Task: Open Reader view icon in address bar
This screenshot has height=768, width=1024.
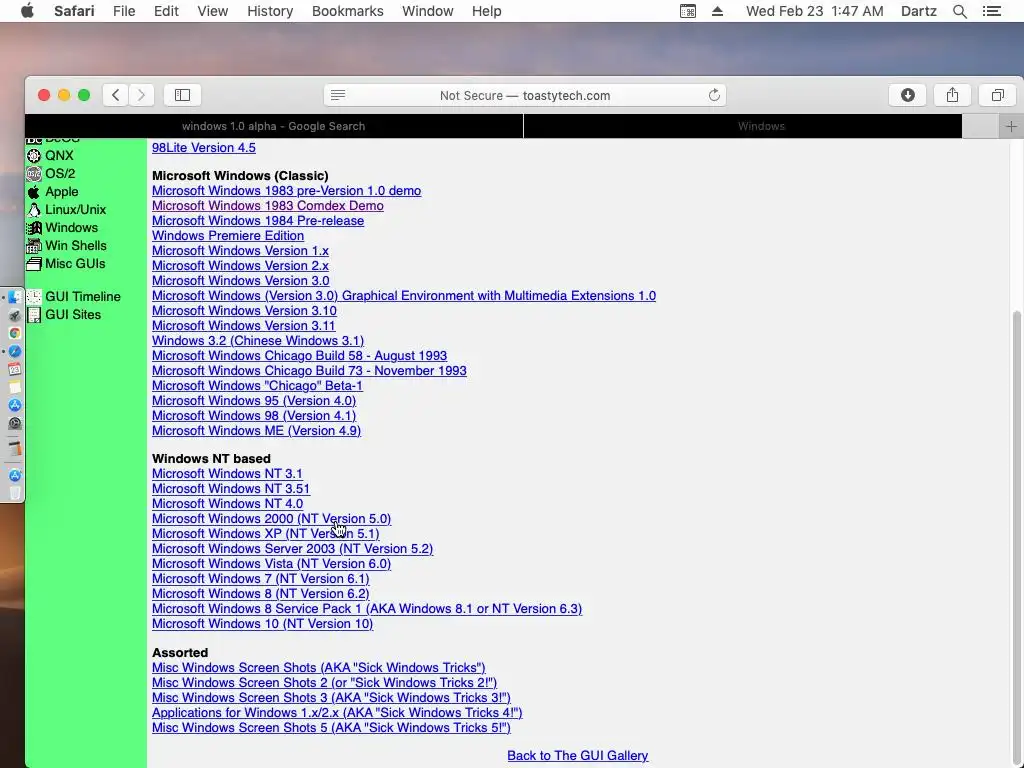Action: click(338, 95)
